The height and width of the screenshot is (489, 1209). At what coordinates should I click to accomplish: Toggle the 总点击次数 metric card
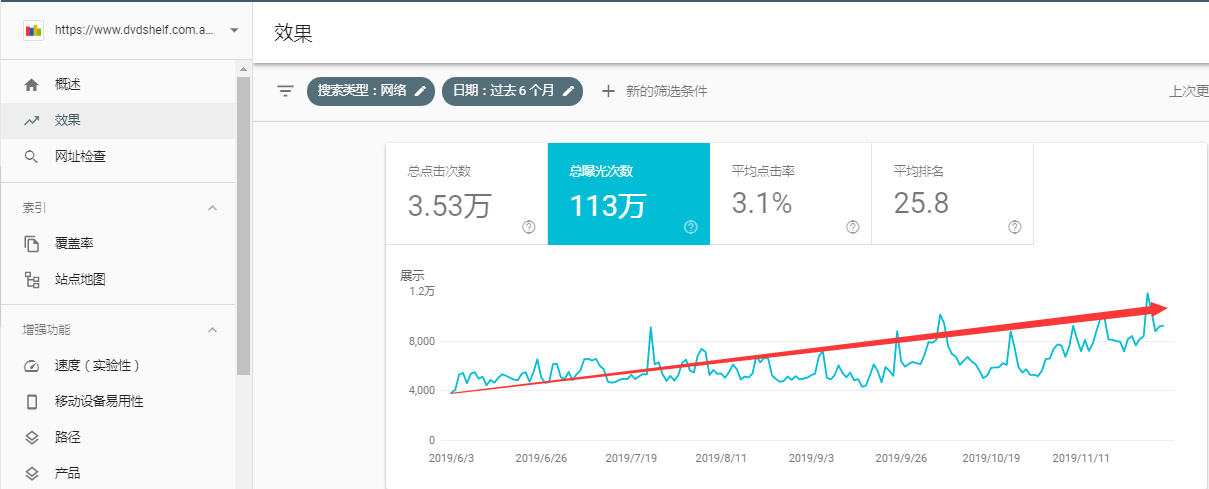(467, 194)
